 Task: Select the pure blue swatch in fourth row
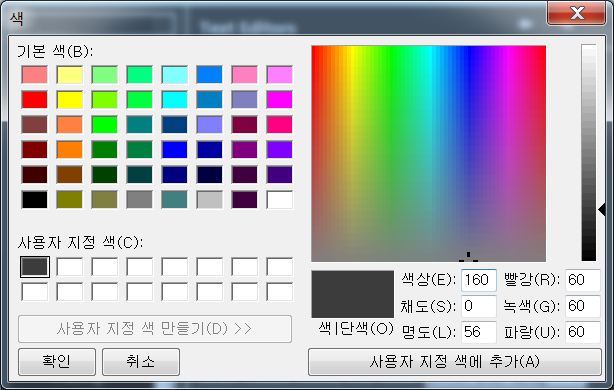coord(175,150)
